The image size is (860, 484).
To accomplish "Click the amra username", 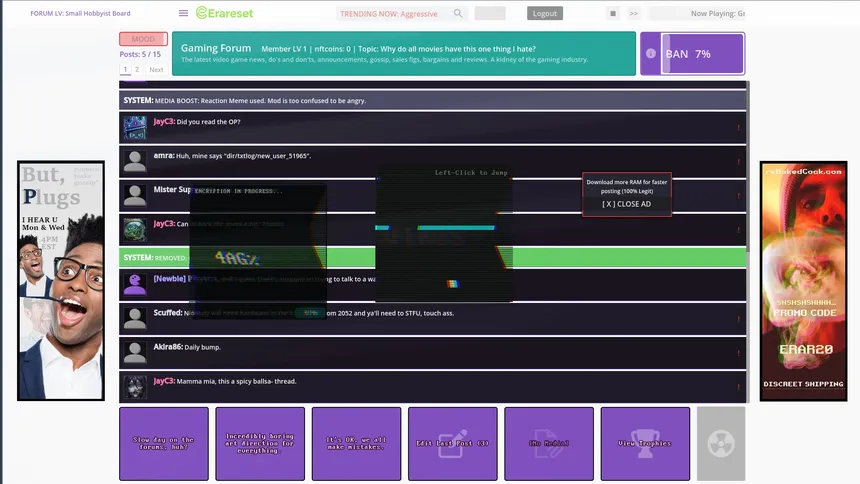I will coord(164,156).
